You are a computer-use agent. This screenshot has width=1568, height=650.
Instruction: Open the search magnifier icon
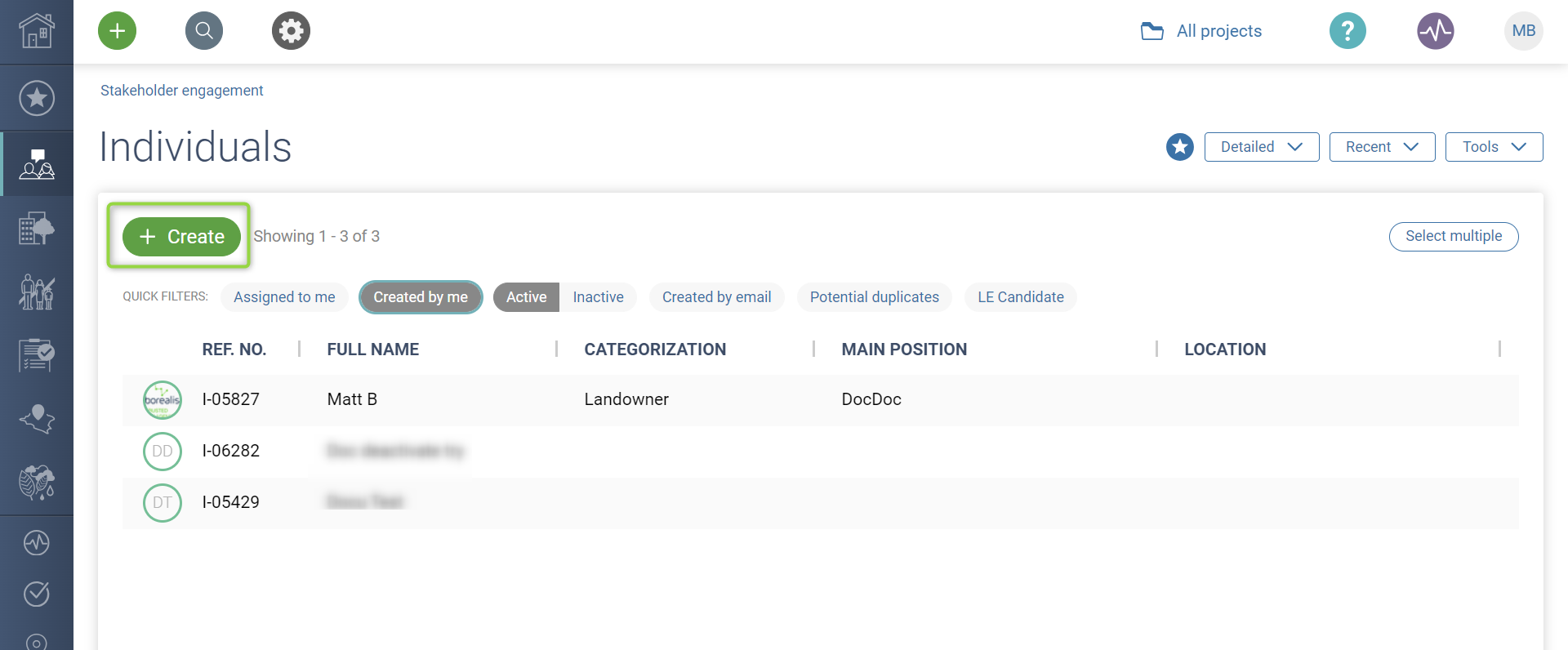pyautogui.click(x=204, y=31)
